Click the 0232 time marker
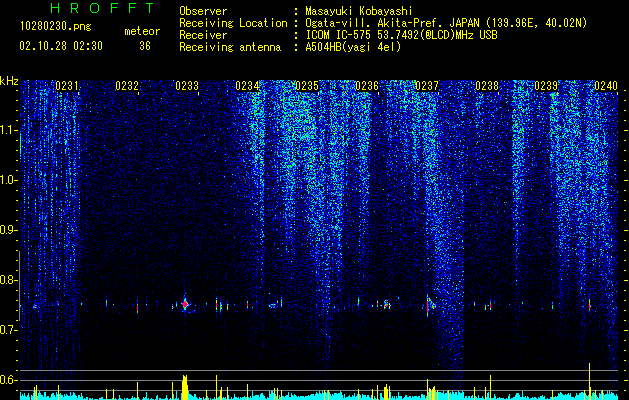 [x=127, y=86]
